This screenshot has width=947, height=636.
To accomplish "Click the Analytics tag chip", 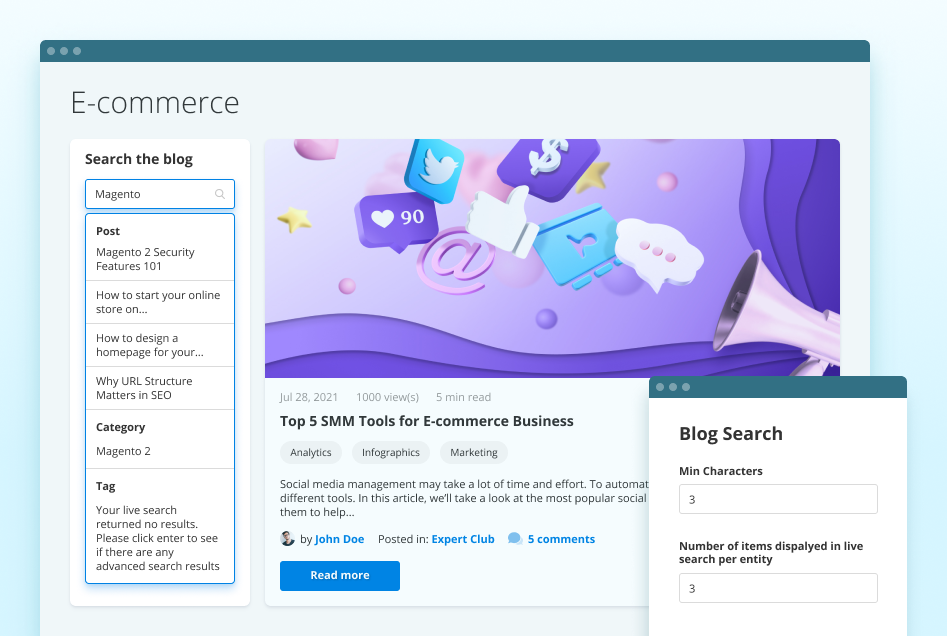I will [311, 453].
